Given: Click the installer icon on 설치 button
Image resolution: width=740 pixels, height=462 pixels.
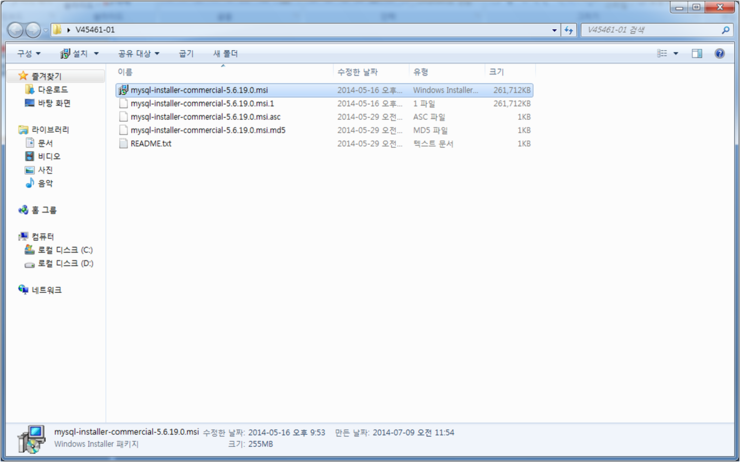Looking at the screenshot, I should click(65, 53).
